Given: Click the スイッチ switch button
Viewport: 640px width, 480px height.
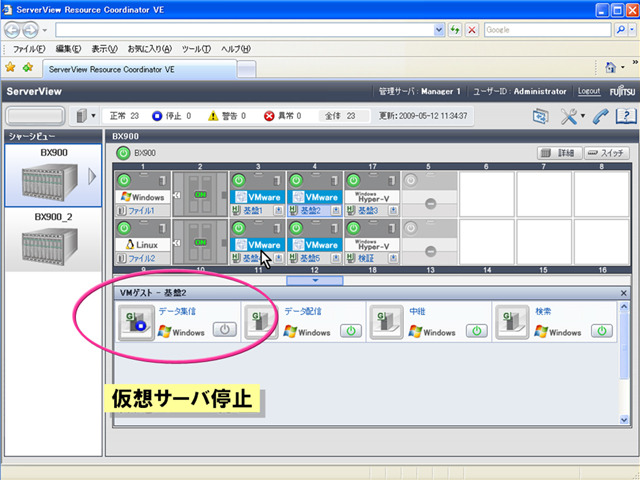Looking at the screenshot, I should point(607,153).
